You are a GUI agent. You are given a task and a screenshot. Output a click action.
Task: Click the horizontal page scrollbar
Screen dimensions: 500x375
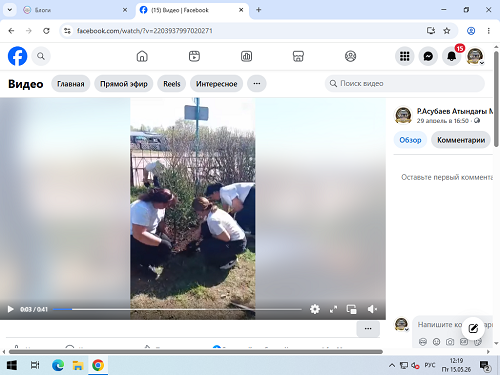[x=196, y=352]
